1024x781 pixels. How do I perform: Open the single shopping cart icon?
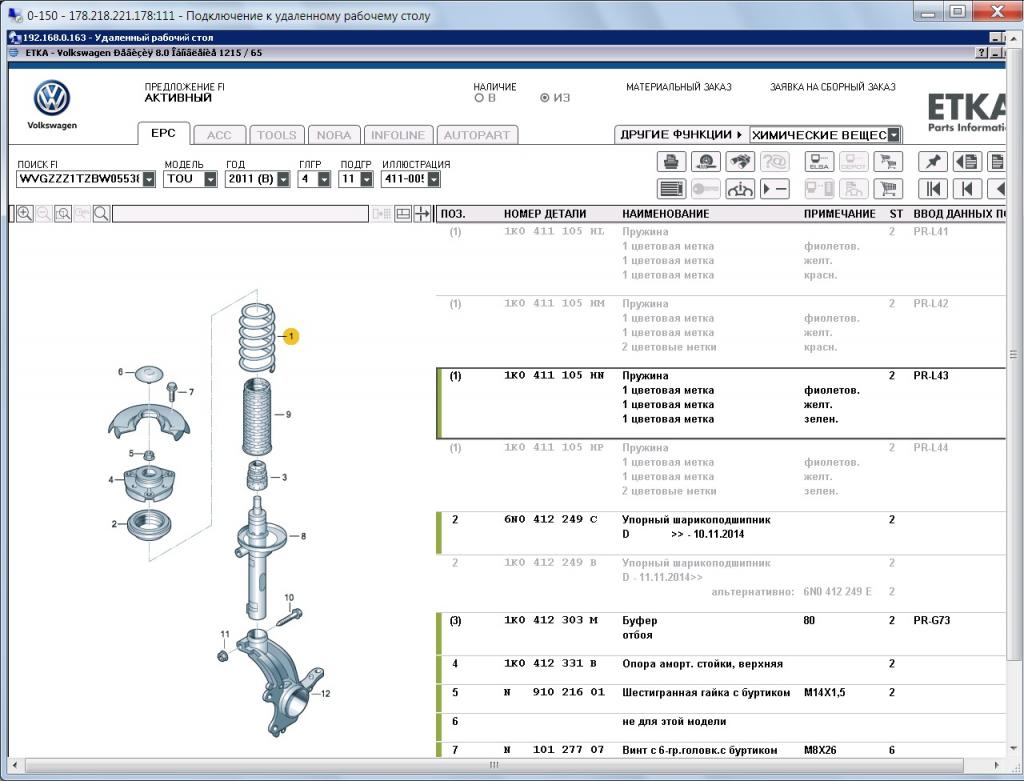click(x=888, y=189)
